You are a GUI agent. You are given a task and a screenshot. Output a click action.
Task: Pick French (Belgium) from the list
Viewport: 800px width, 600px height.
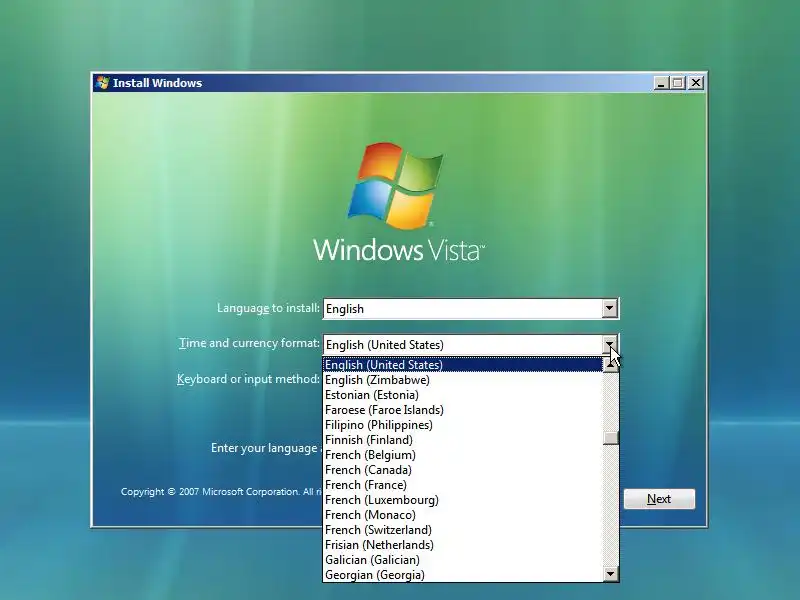pos(463,455)
